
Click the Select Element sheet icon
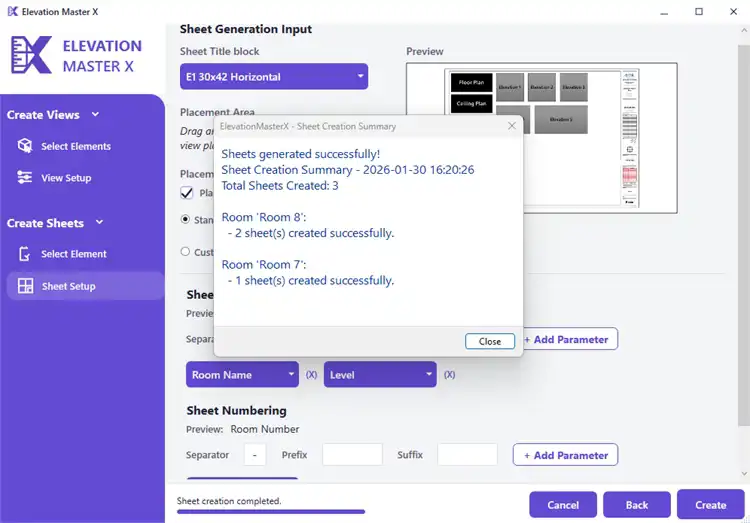(x=25, y=254)
